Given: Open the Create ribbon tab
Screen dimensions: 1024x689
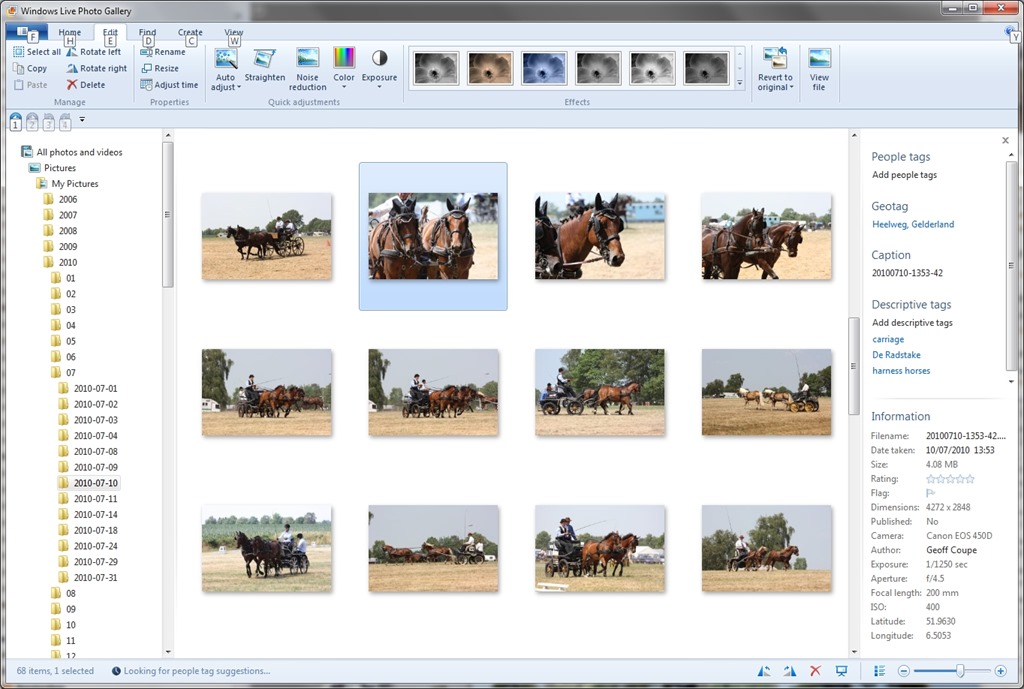Looking at the screenshot, I should [190, 32].
